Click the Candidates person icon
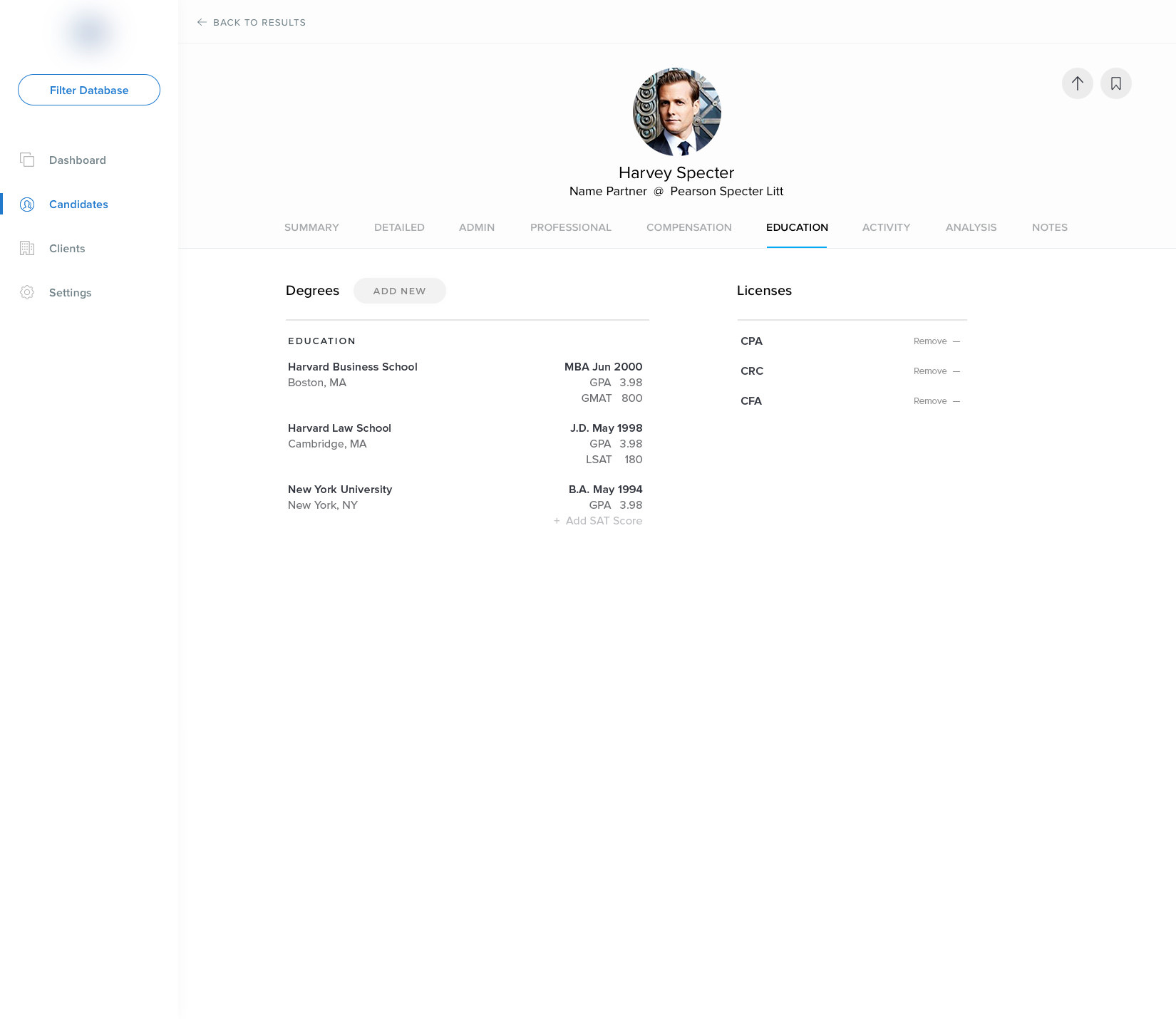 coord(27,205)
